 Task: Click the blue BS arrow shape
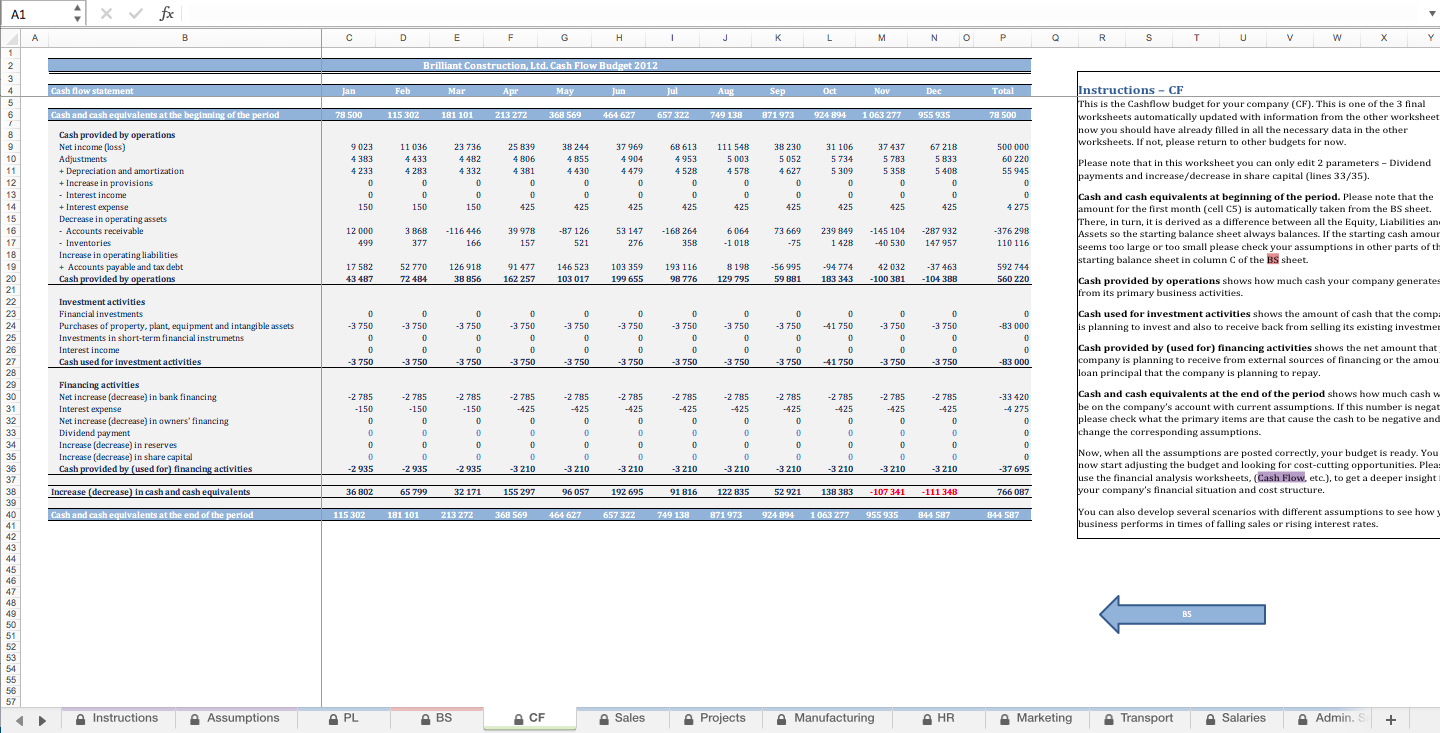[1185, 614]
